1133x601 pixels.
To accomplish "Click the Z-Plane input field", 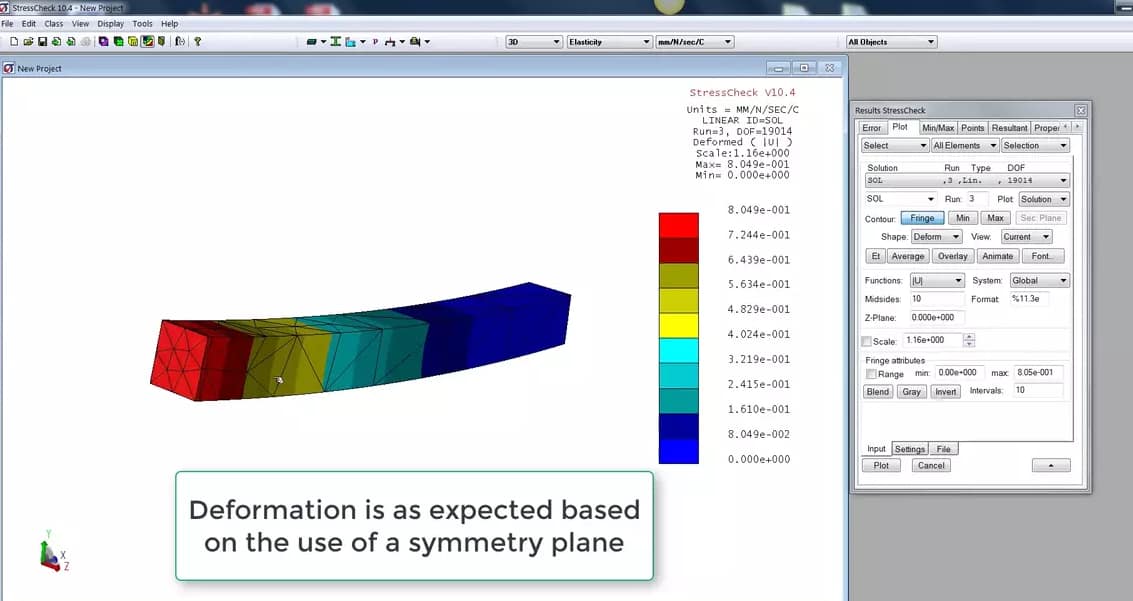I will (935, 318).
